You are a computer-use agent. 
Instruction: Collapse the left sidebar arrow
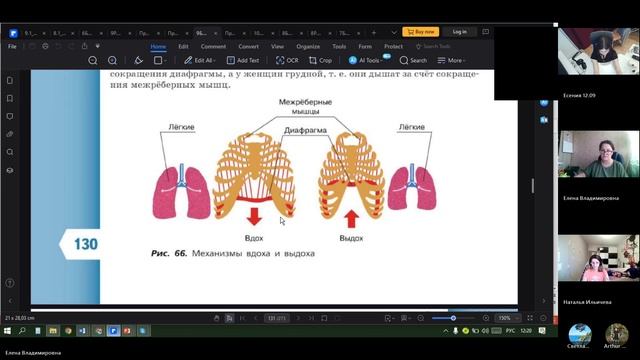coord(10,301)
